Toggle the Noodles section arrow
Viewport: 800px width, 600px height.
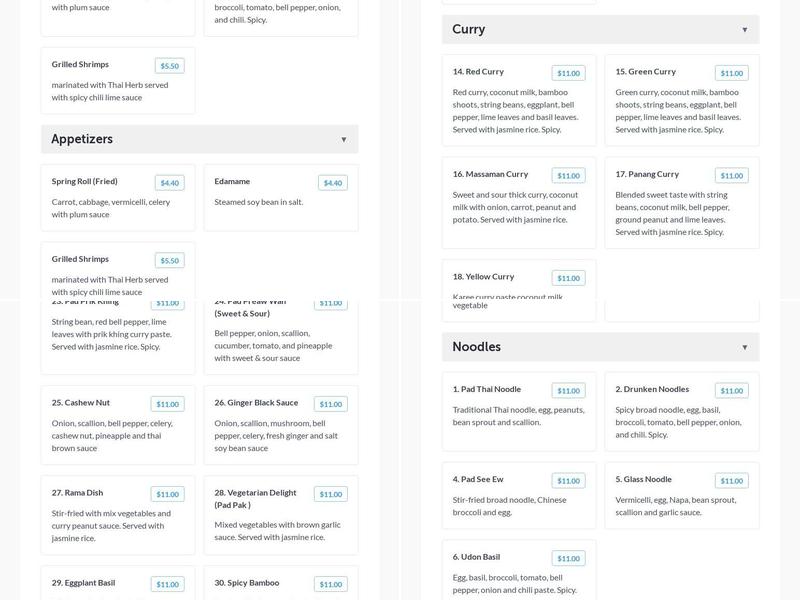[x=744, y=348]
